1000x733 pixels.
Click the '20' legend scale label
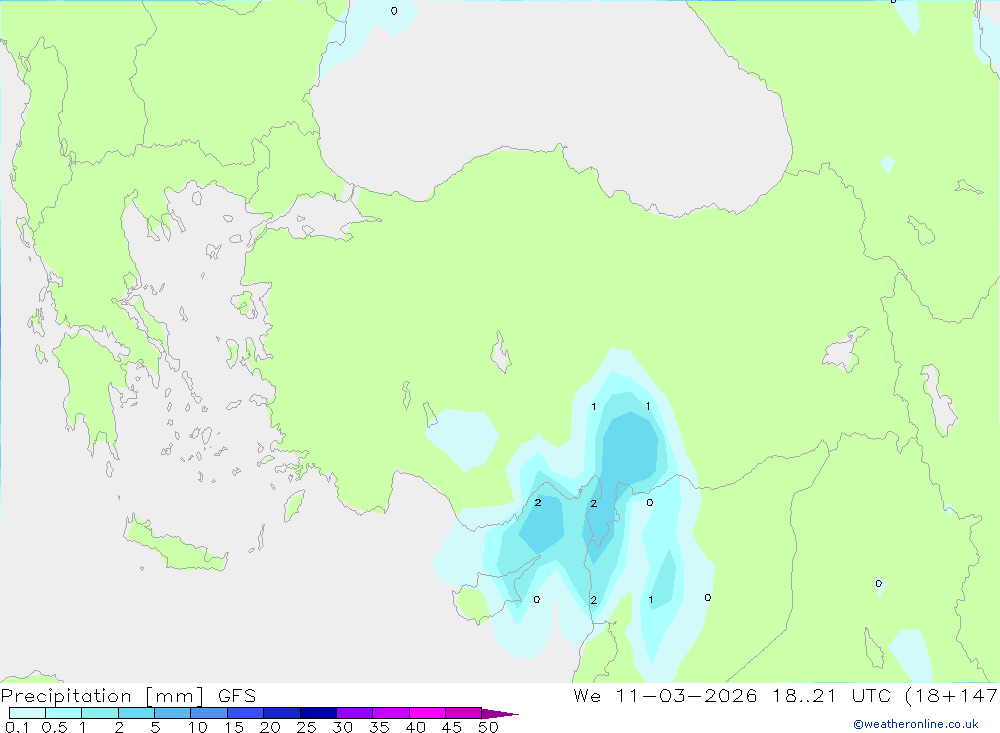click(270, 727)
